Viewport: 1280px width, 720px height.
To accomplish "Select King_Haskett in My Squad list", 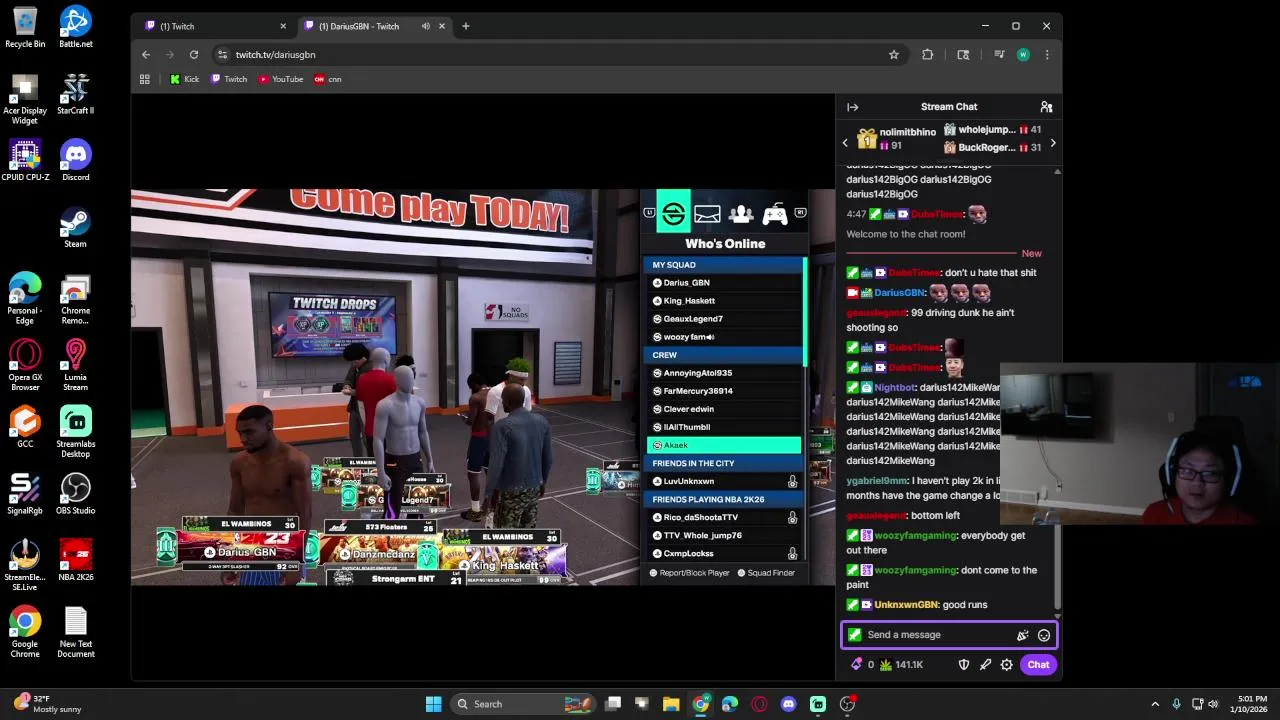I will [x=724, y=301].
